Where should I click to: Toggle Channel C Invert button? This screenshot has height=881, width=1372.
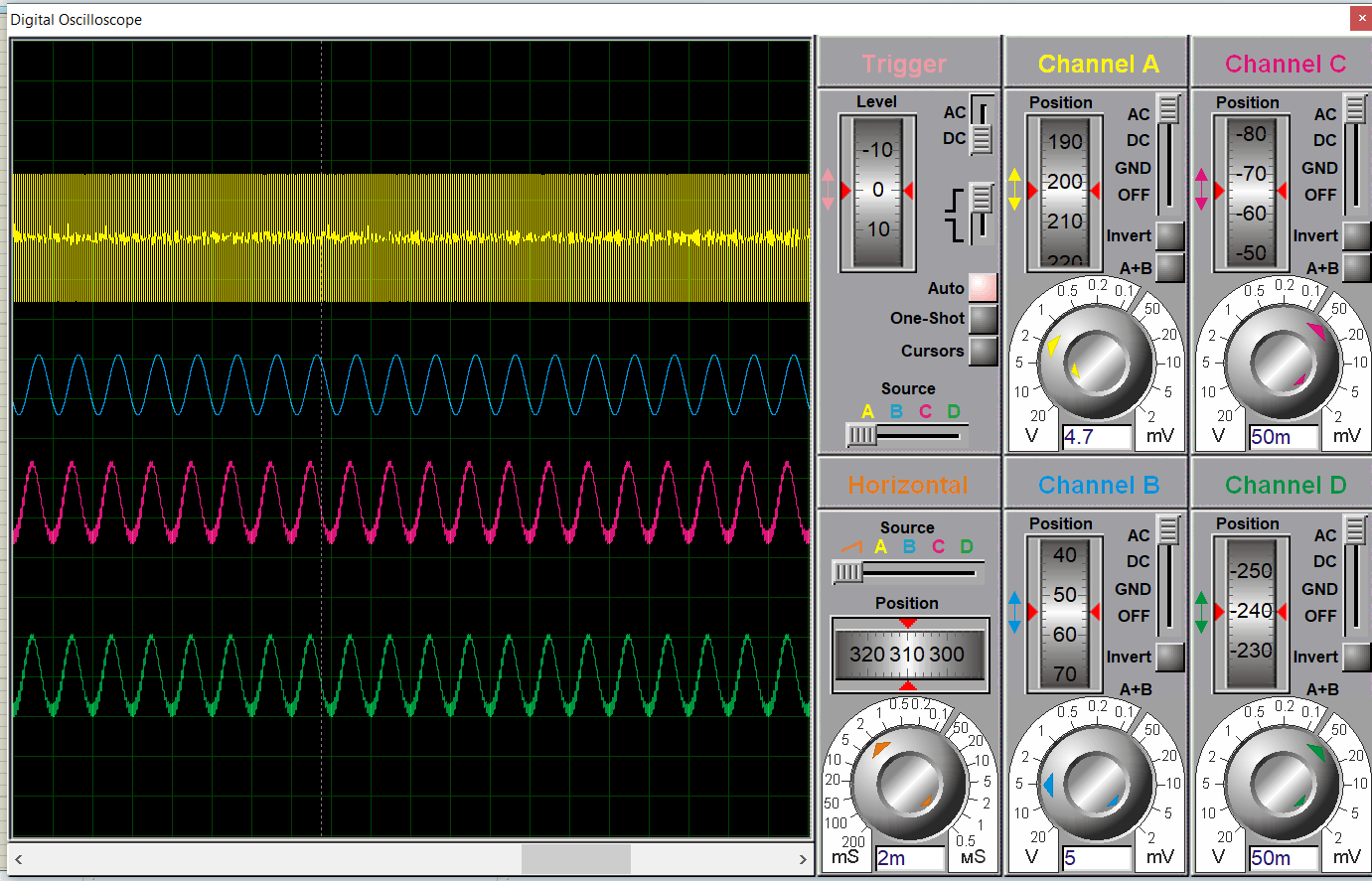[x=1356, y=235]
